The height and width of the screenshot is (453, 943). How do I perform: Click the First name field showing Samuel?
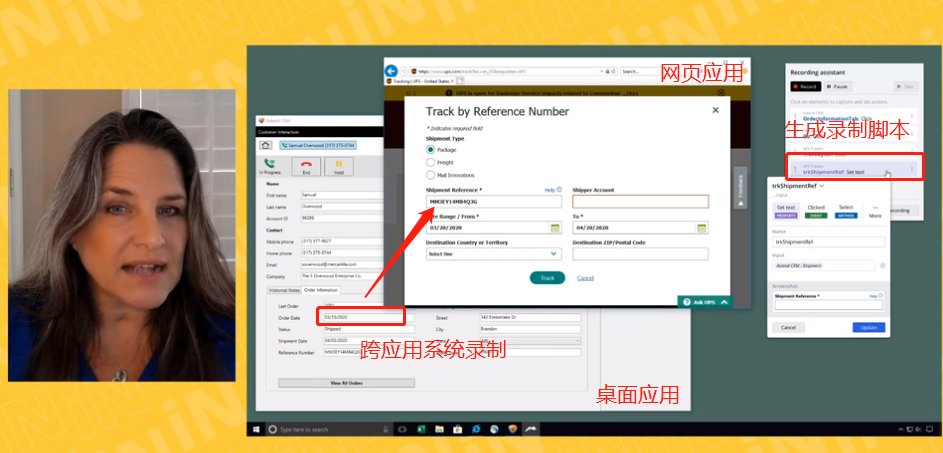tap(342, 195)
